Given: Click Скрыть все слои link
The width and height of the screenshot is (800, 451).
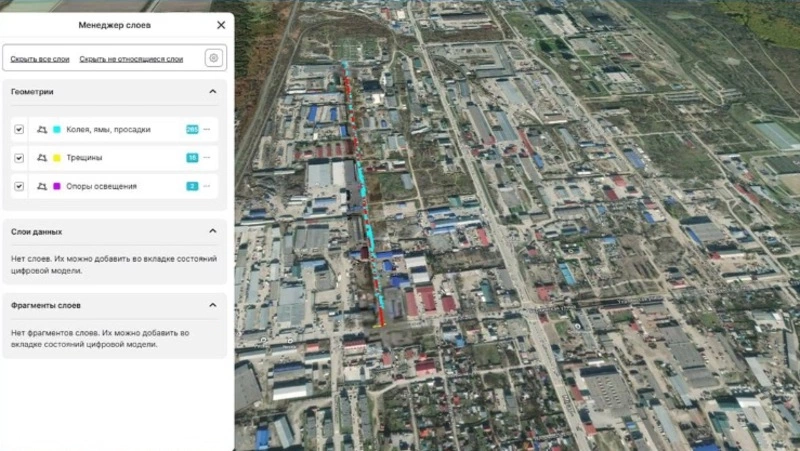Looking at the screenshot, I should (40, 59).
